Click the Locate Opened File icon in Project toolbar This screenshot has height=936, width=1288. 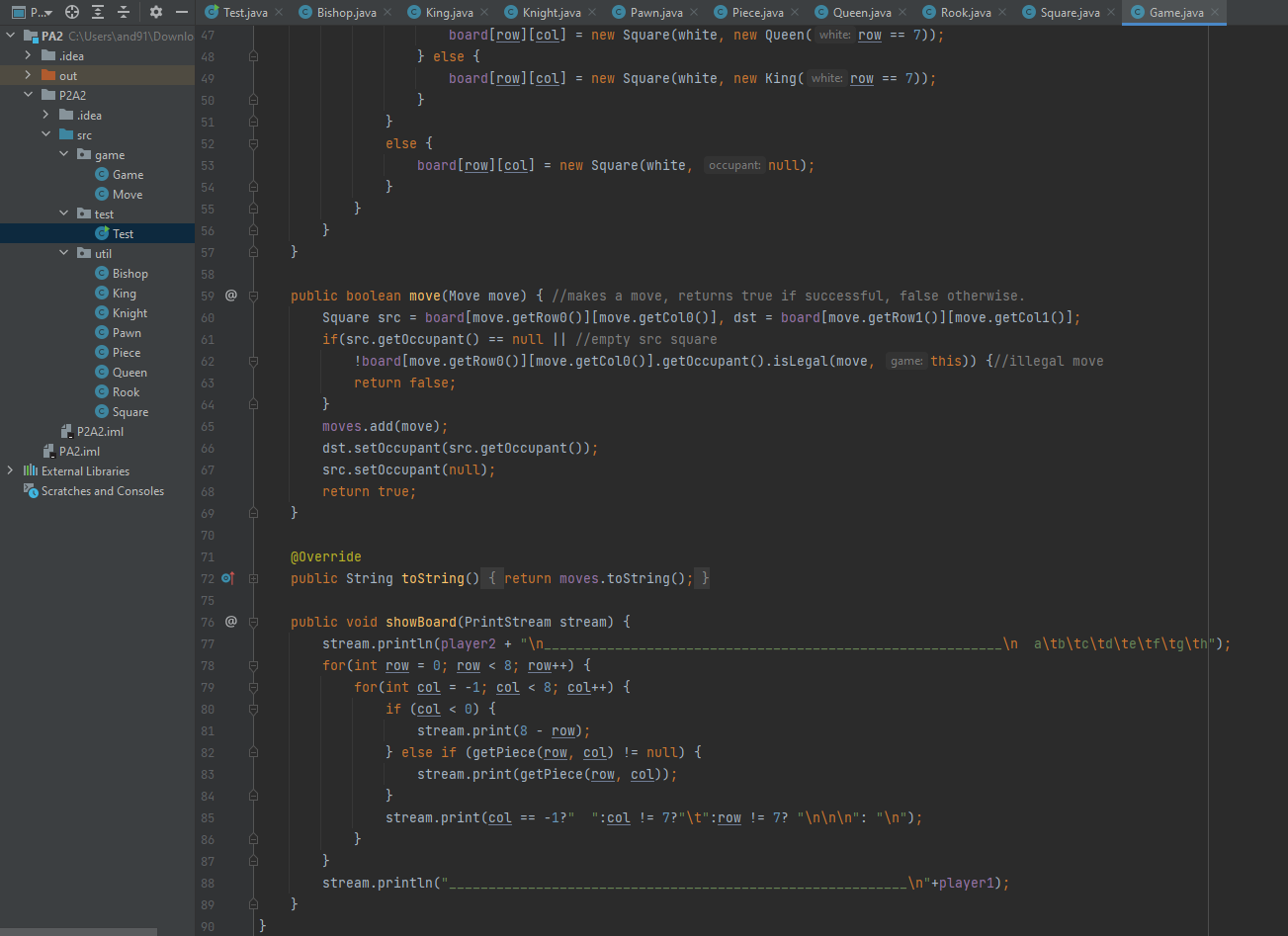pos(71,13)
